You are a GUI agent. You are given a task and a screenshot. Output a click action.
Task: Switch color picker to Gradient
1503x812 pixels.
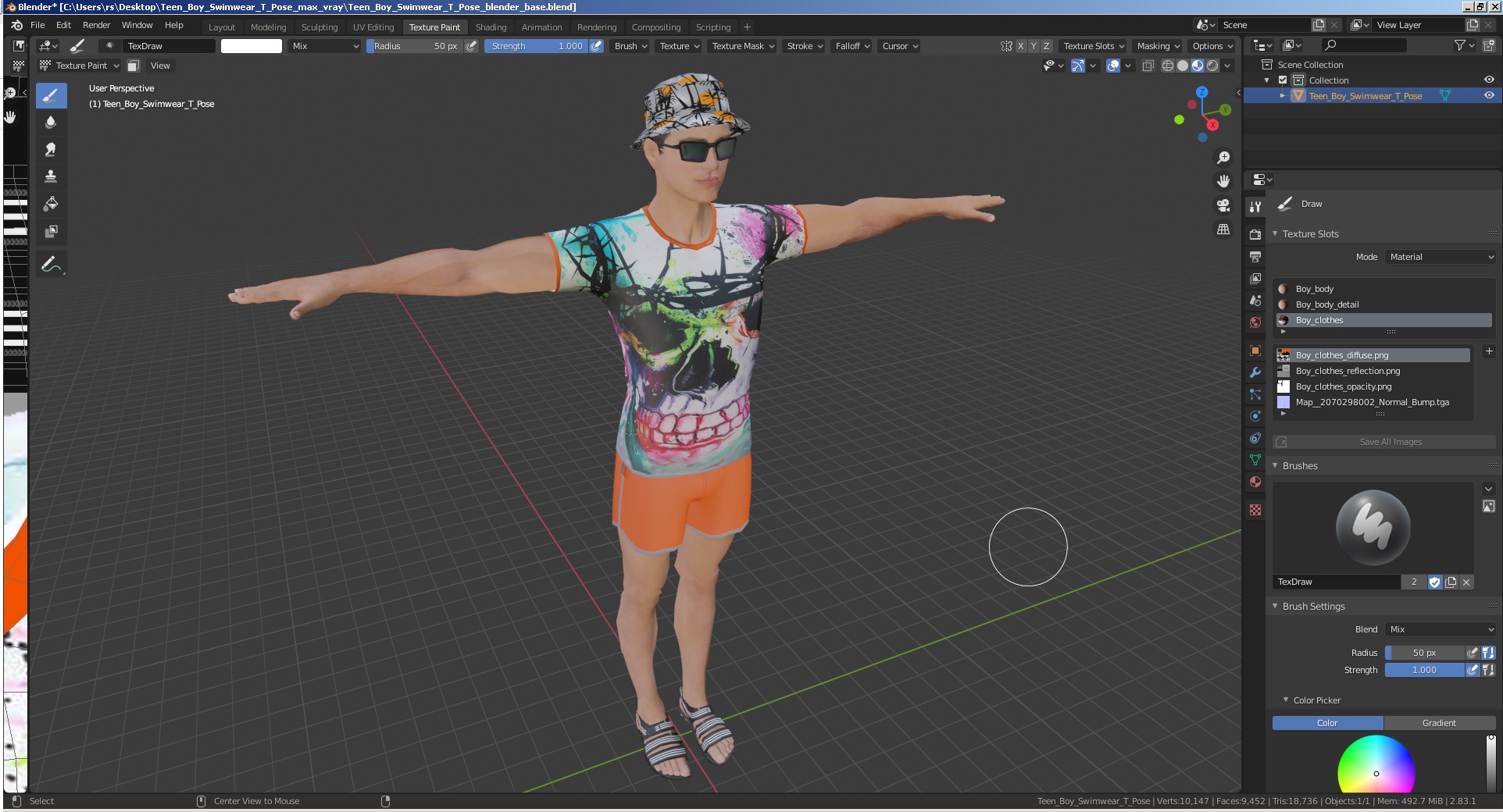pyautogui.click(x=1439, y=723)
